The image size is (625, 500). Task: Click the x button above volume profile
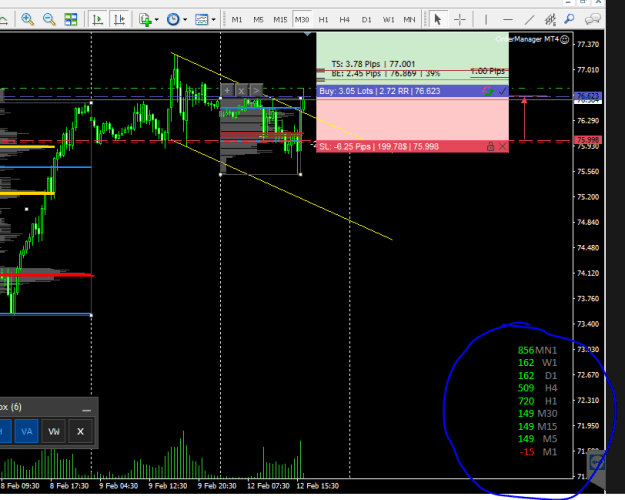point(241,91)
